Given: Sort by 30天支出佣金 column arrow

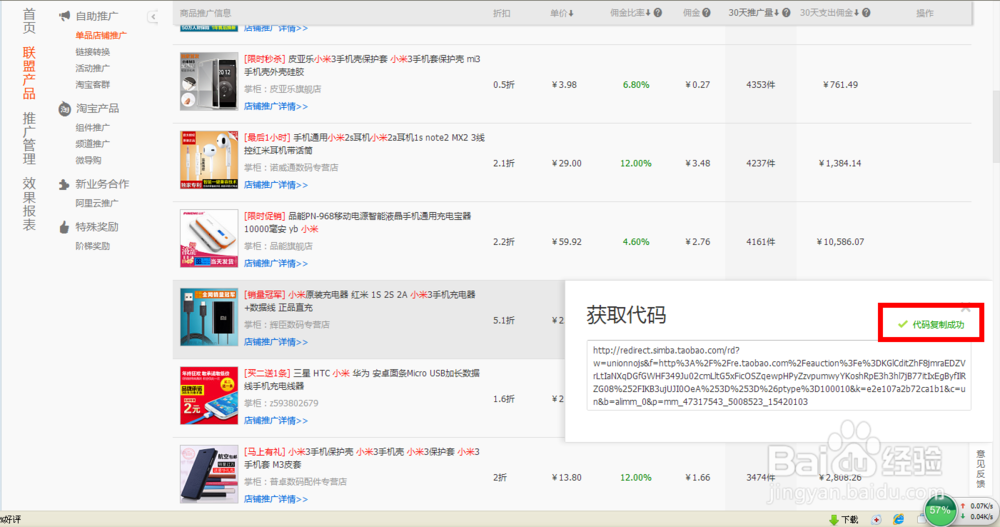Looking at the screenshot, I should pyautogui.click(x=857, y=13).
